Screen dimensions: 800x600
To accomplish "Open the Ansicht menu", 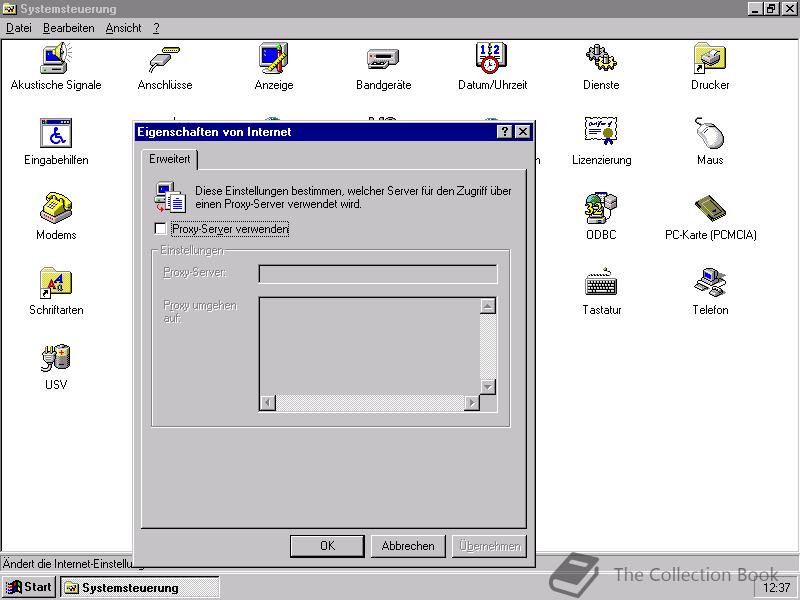I will 123,28.
